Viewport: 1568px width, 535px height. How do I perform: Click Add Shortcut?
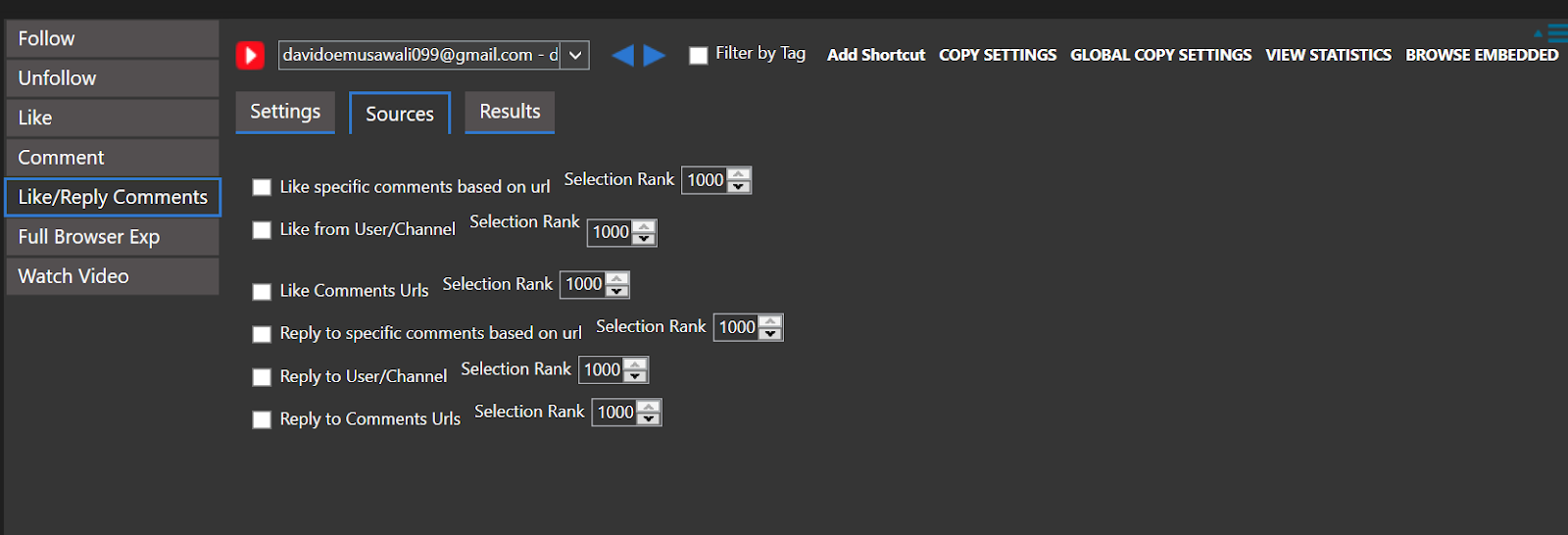(876, 55)
